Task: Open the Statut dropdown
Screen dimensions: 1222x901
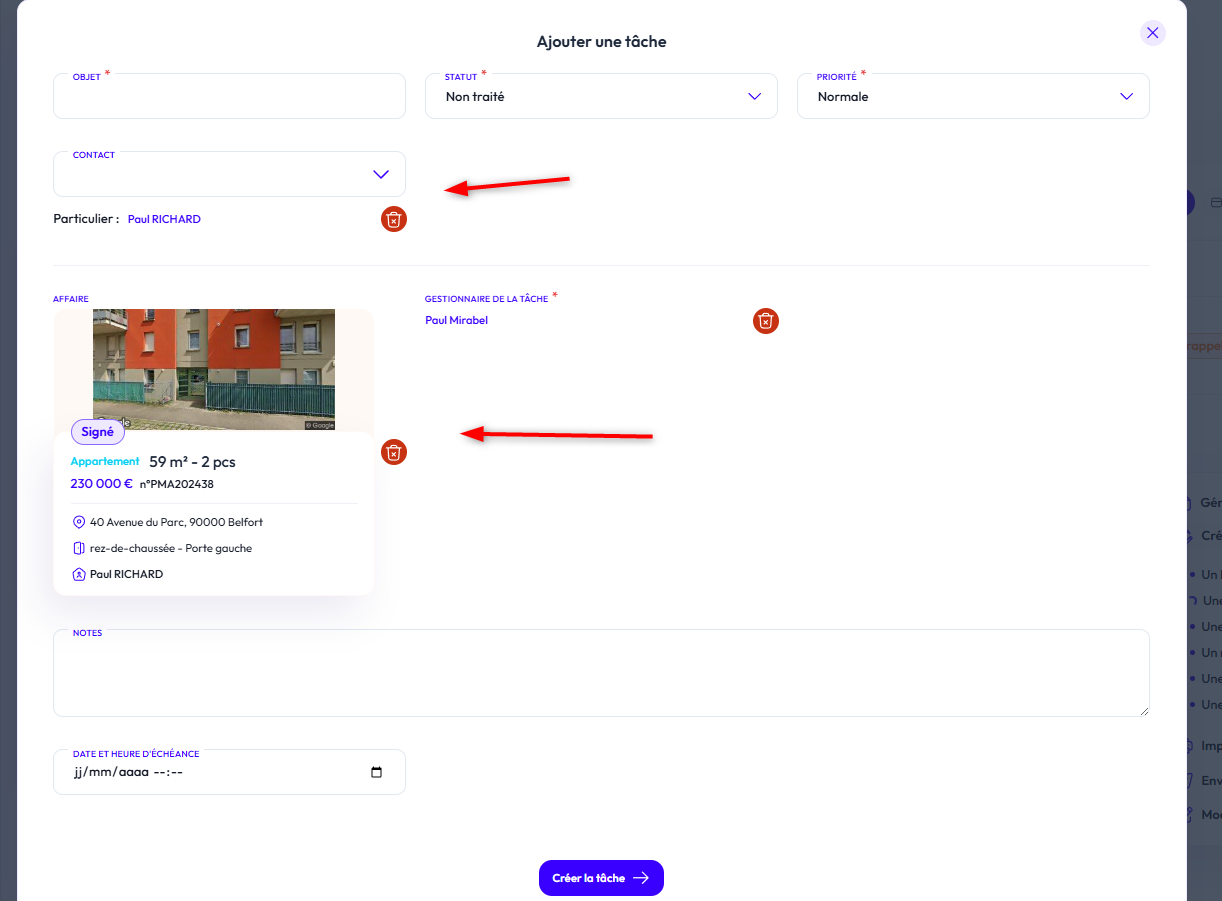Action: coord(601,97)
